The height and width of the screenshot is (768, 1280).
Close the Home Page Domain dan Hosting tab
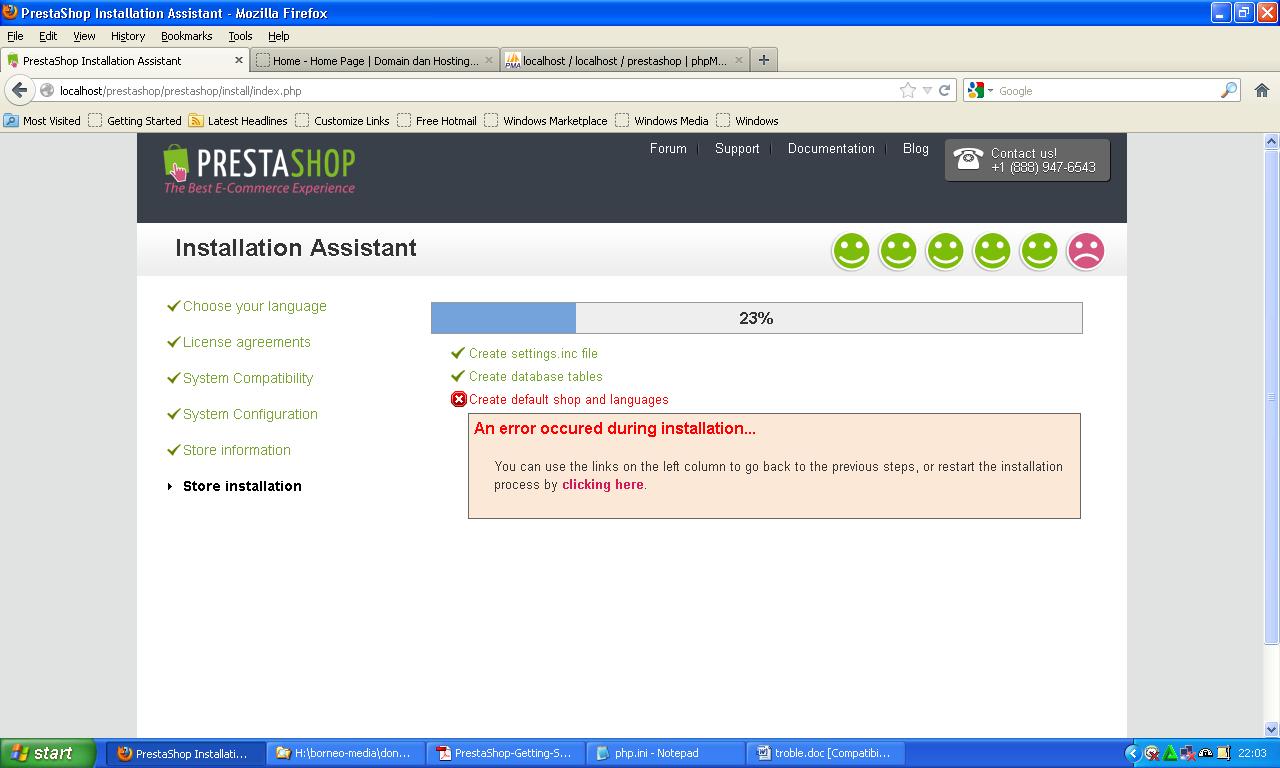pos(489,60)
